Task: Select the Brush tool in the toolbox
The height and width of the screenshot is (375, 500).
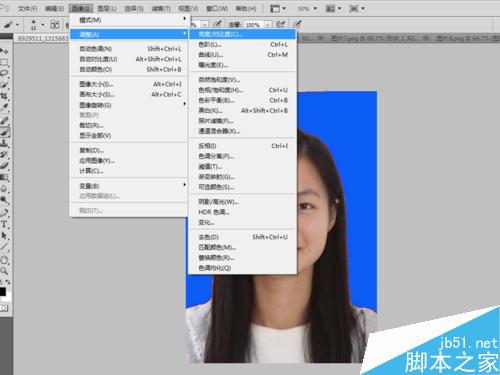Action: (4, 132)
